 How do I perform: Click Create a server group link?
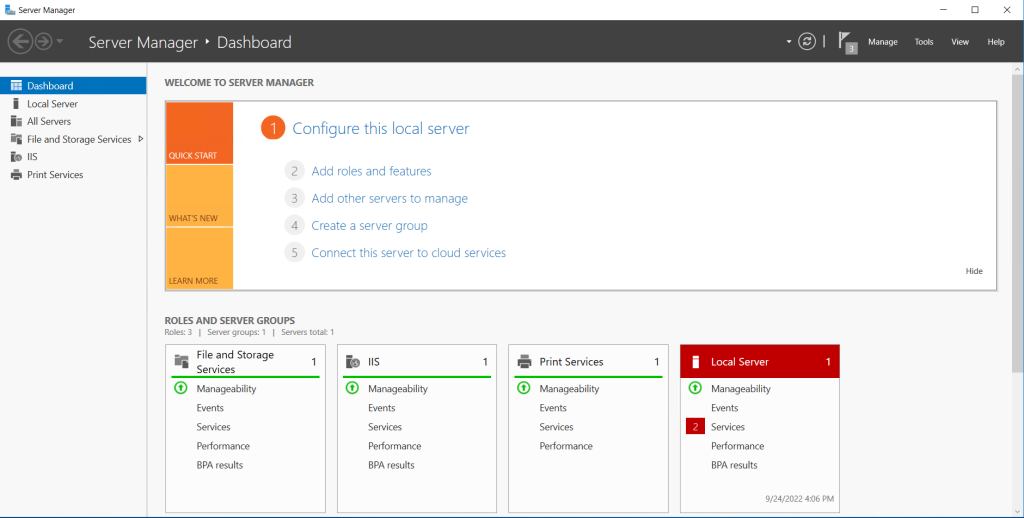tap(369, 226)
